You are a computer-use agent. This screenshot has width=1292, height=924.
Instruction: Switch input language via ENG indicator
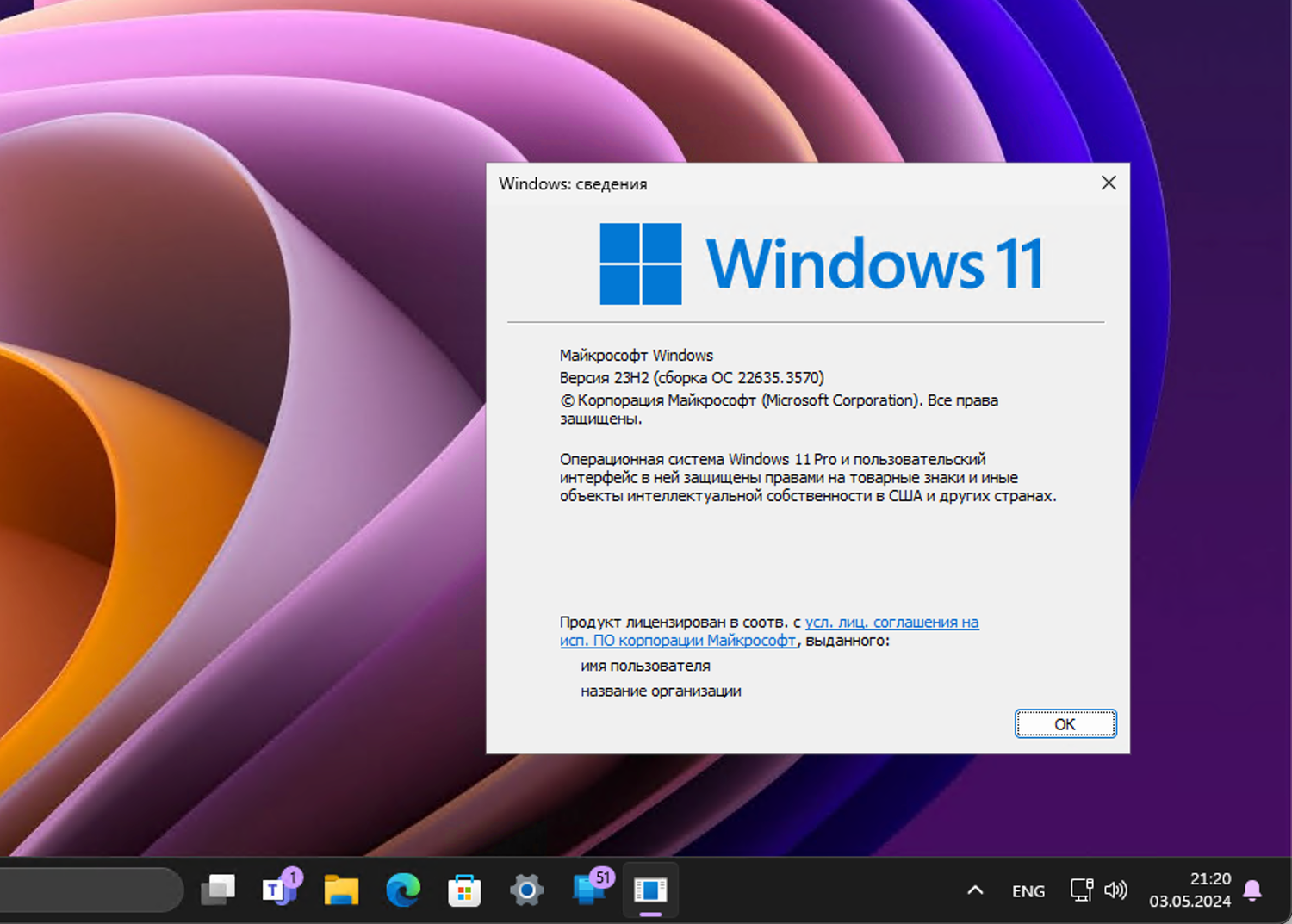[1028, 891]
